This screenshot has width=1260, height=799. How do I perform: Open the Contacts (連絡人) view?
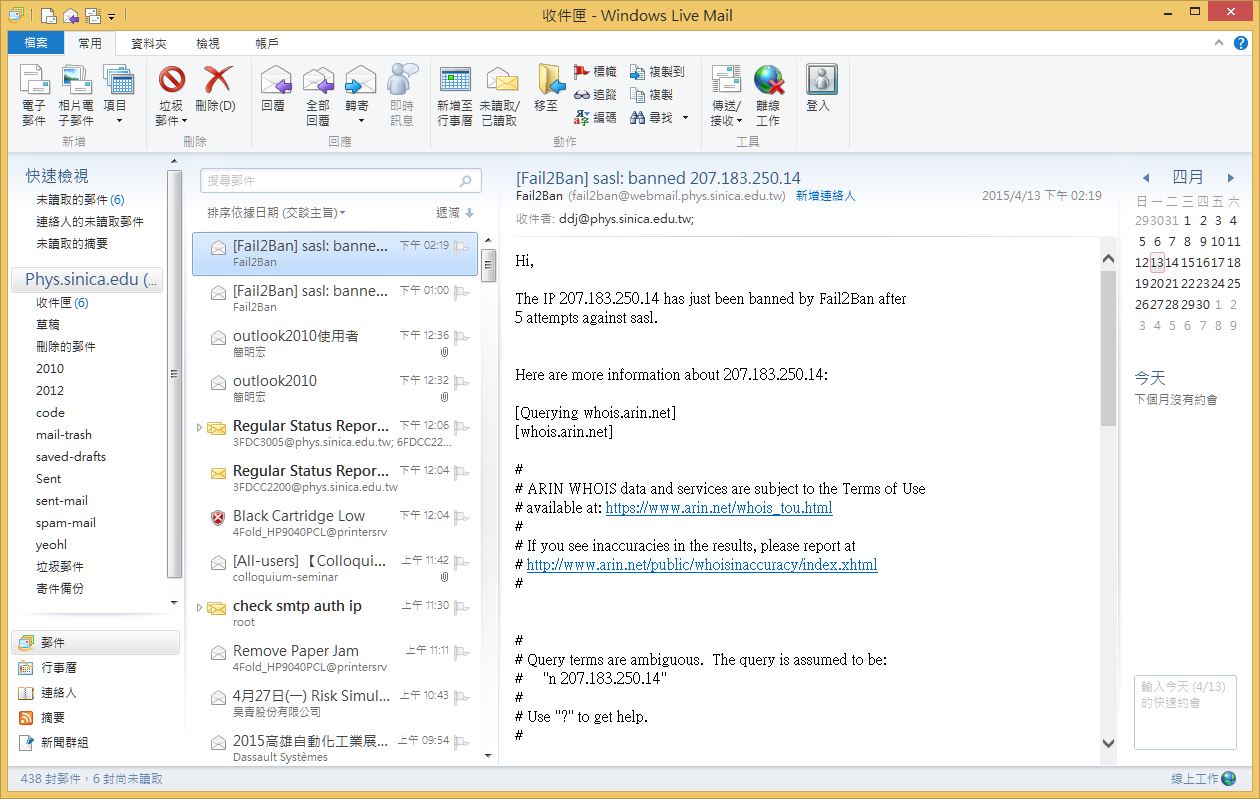coord(59,693)
